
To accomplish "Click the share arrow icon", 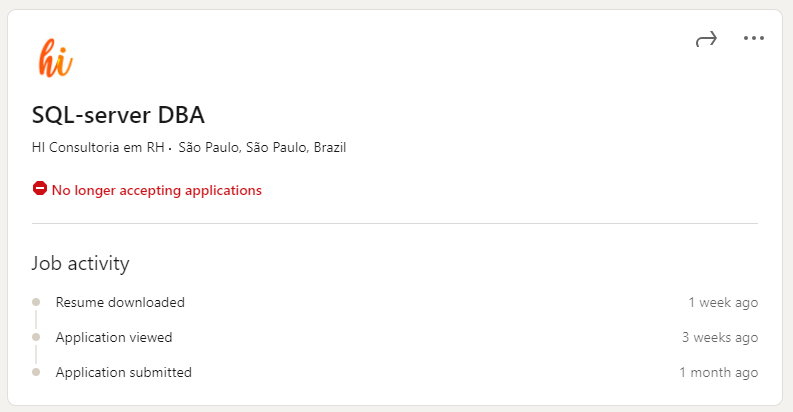I will tap(706, 39).
